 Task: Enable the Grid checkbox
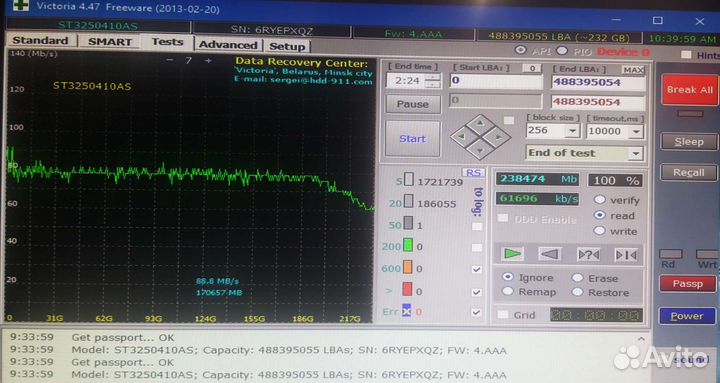click(x=504, y=315)
